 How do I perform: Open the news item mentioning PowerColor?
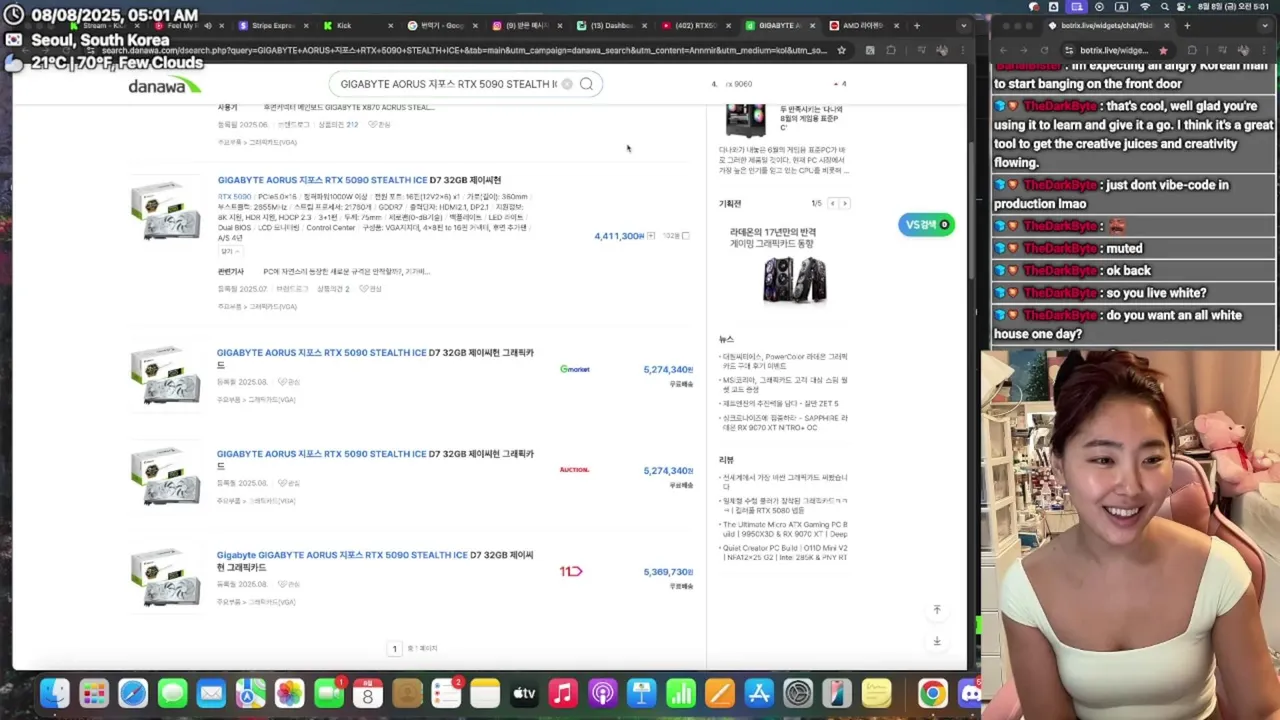coord(785,361)
